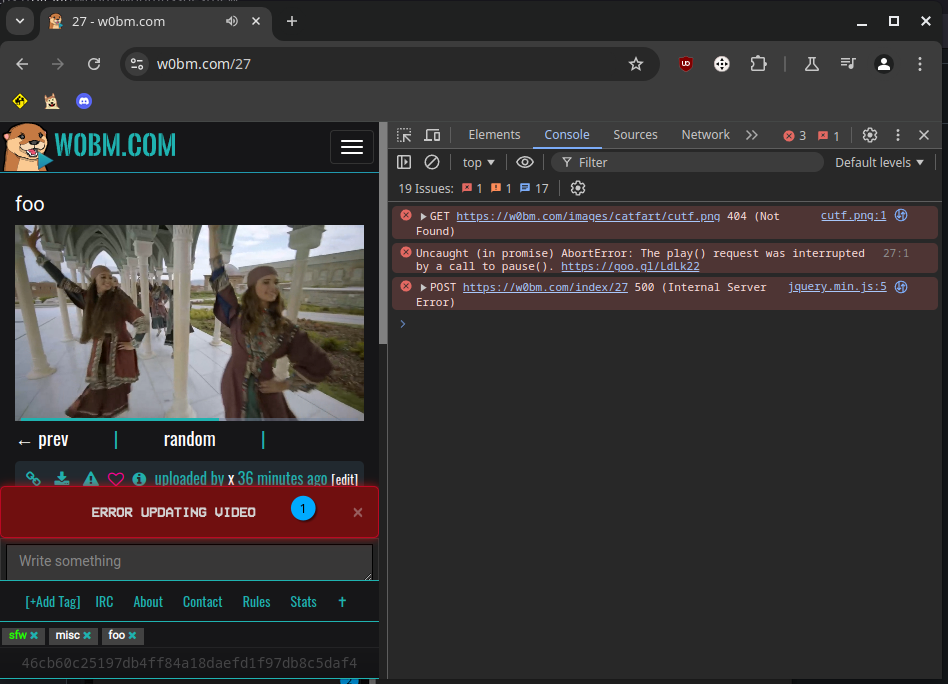This screenshot has width=948, height=684.
Task: Open the Stats footer link
Action: [x=304, y=602]
